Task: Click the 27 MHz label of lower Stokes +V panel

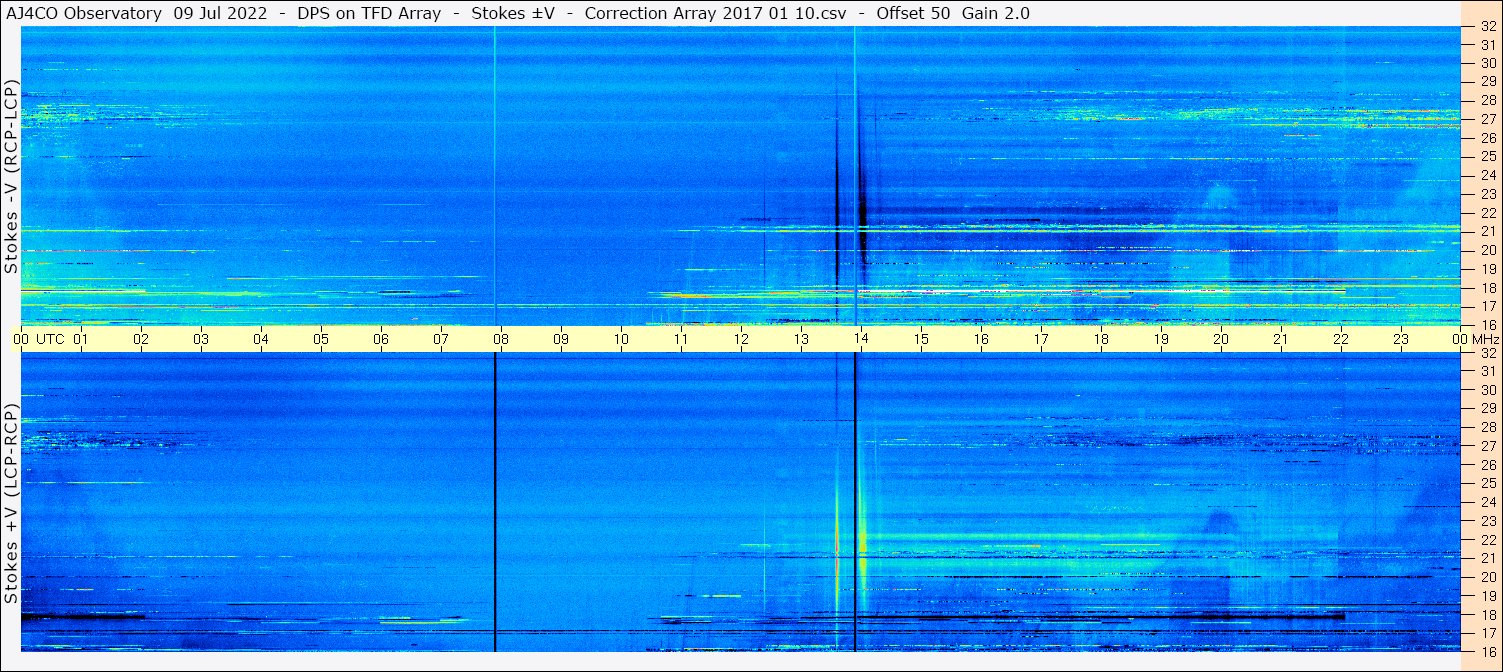Action: [x=1487, y=446]
